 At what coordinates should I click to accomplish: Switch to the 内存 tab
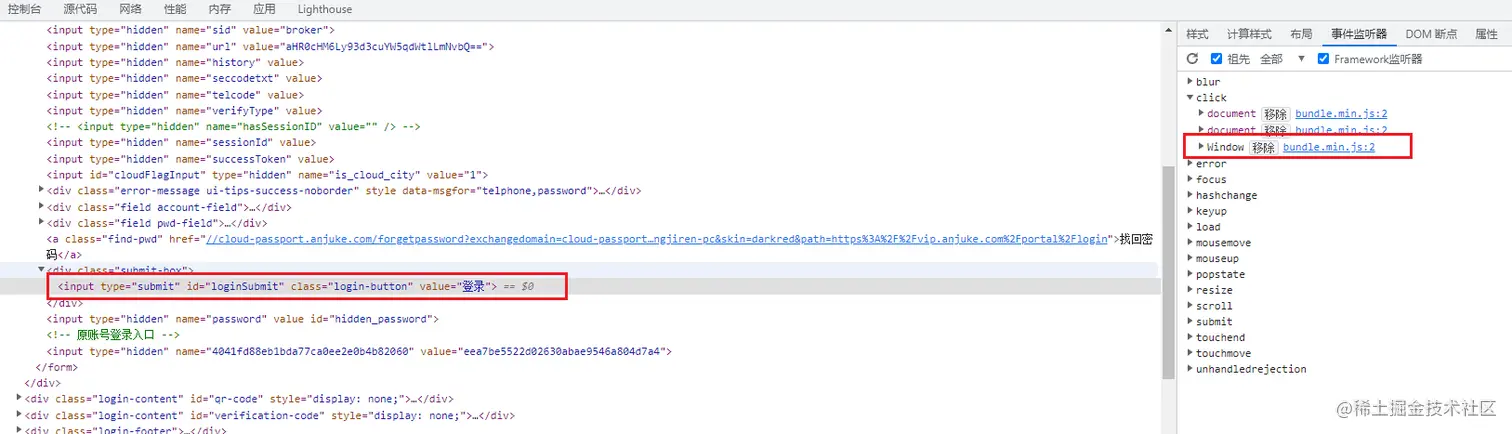tap(219, 9)
